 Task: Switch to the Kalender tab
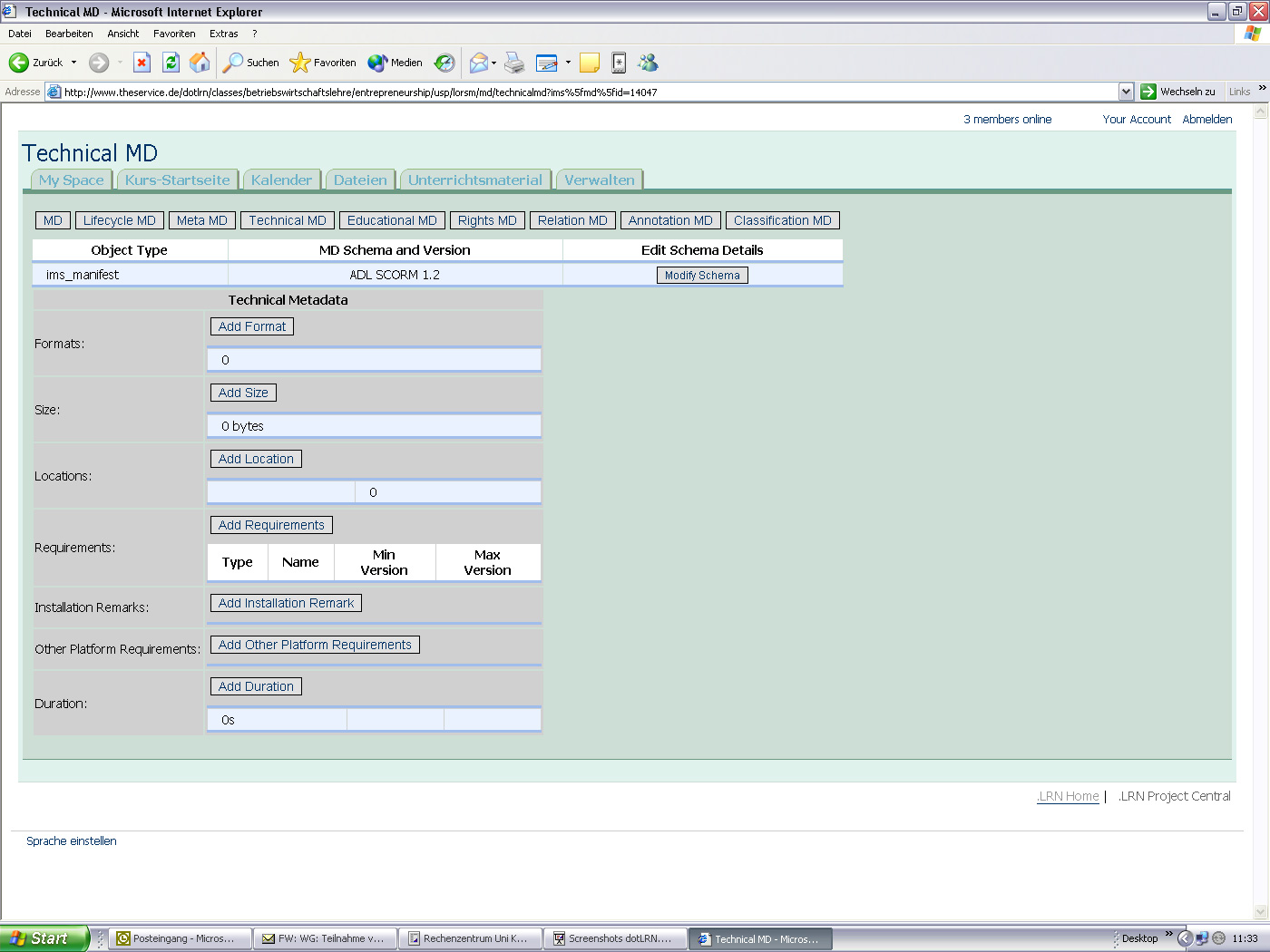[281, 180]
